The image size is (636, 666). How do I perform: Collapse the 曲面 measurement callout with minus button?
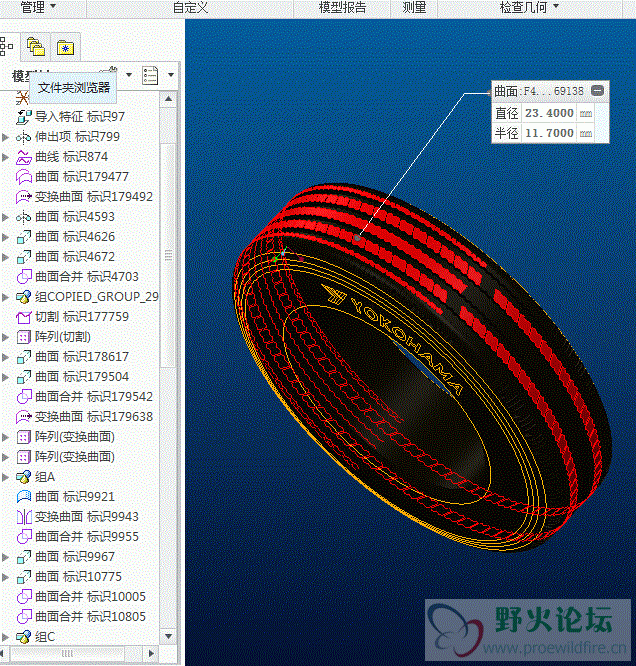(x=597, y=90)
